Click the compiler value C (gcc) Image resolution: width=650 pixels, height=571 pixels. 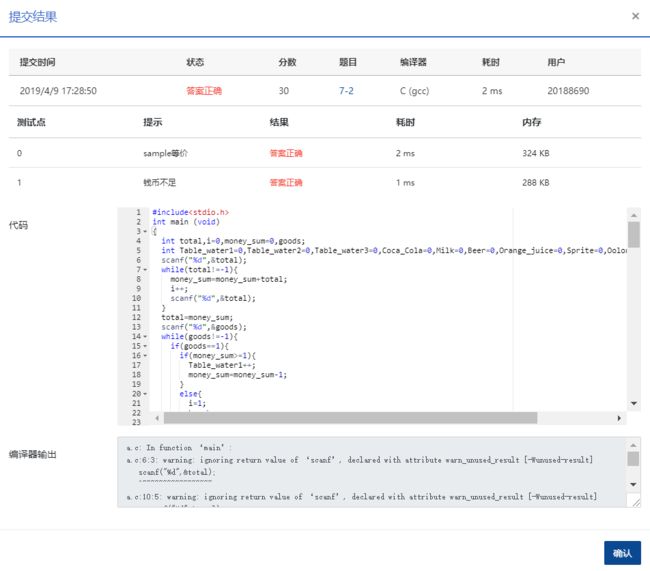(x=414, y=91)
